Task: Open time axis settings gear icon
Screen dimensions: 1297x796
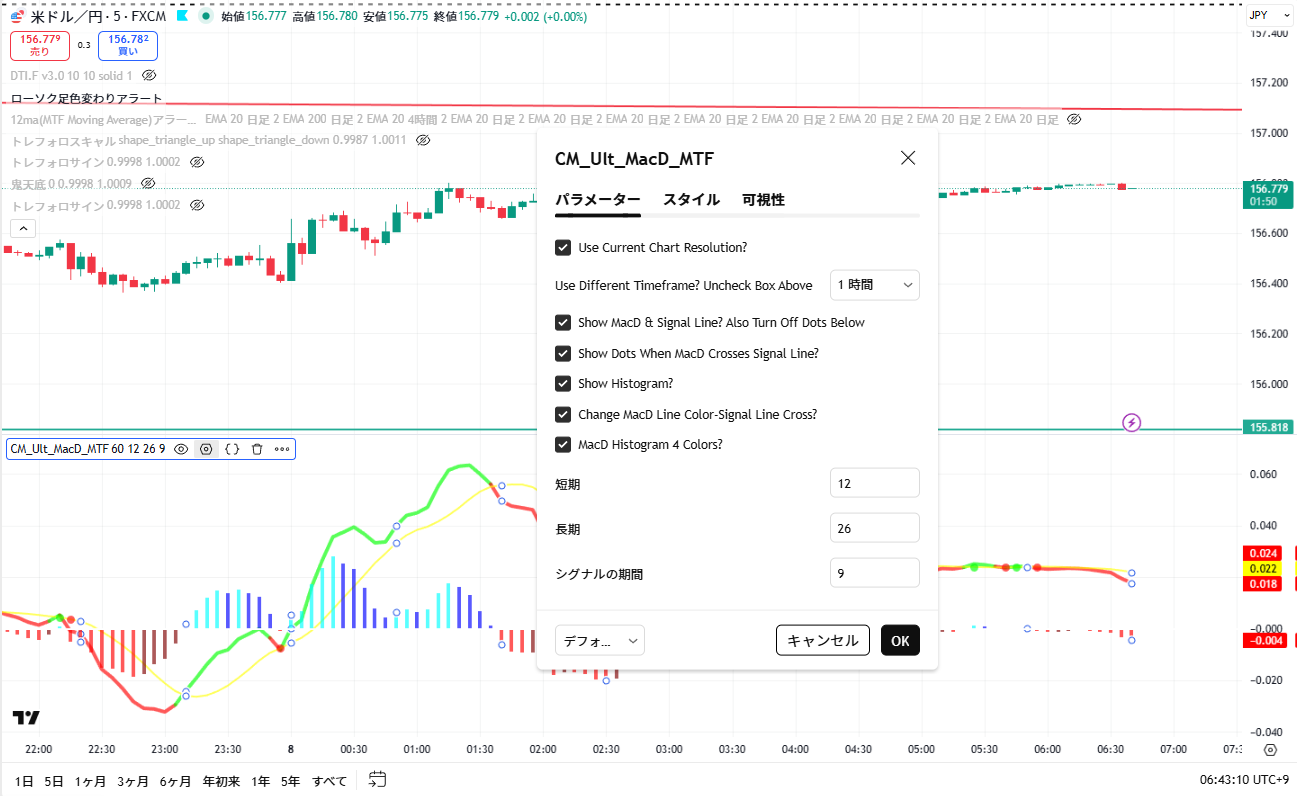Action: tap(1269, 750)
